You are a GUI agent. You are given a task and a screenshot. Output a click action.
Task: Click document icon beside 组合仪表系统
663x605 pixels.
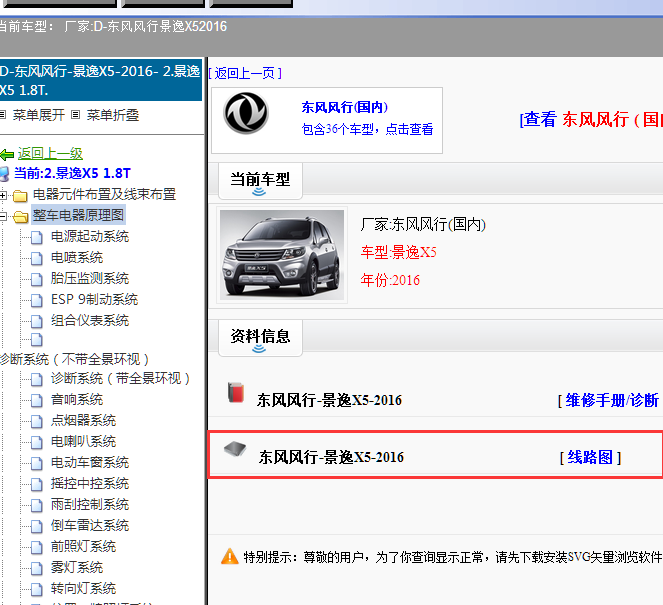pos(37,321)
